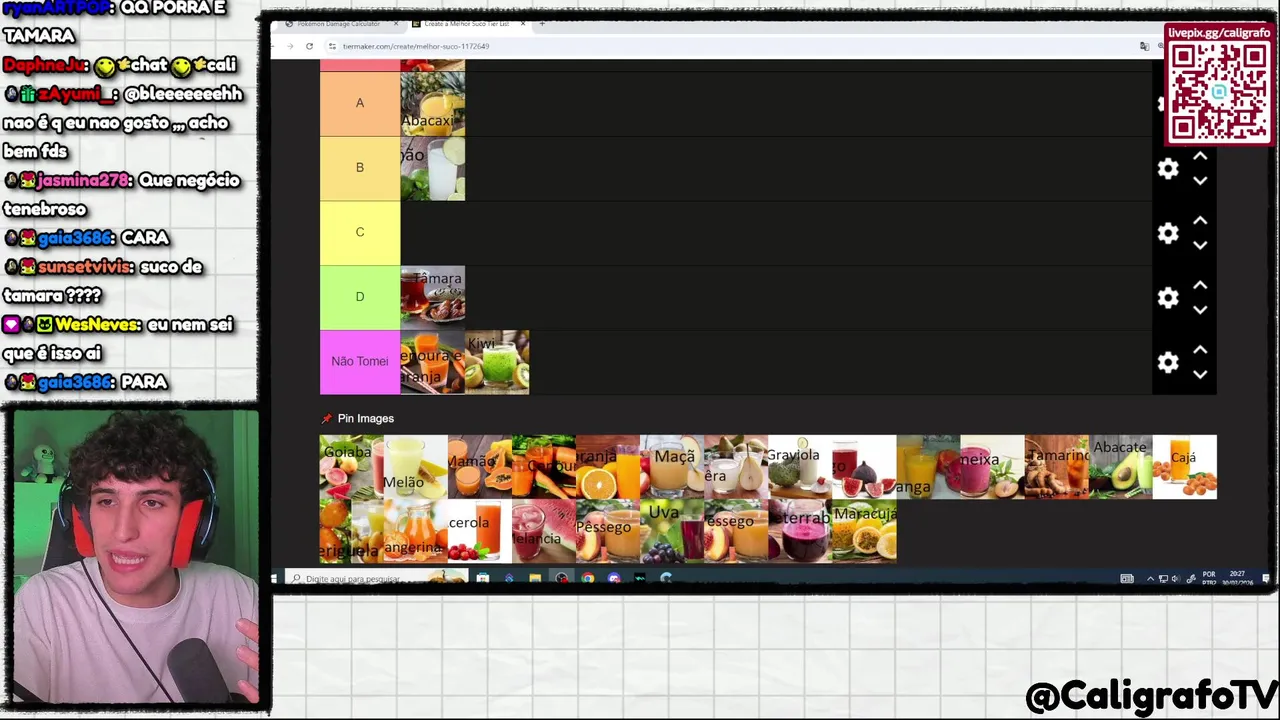Open the translate page icon in address bar
This screenshot has width=1280, height=720.
(x=1144, y=46)
